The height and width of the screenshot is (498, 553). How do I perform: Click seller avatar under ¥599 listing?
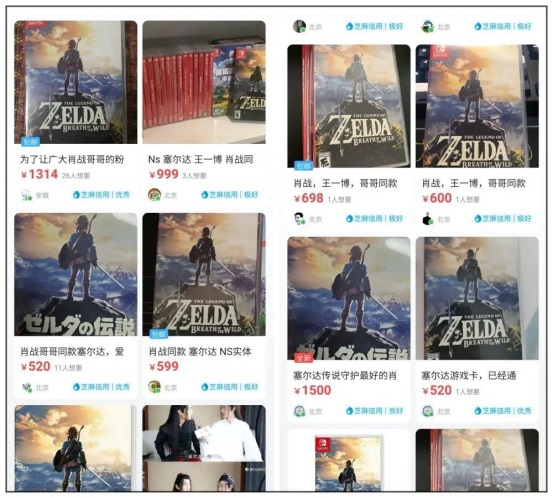[x=154, y=387]
